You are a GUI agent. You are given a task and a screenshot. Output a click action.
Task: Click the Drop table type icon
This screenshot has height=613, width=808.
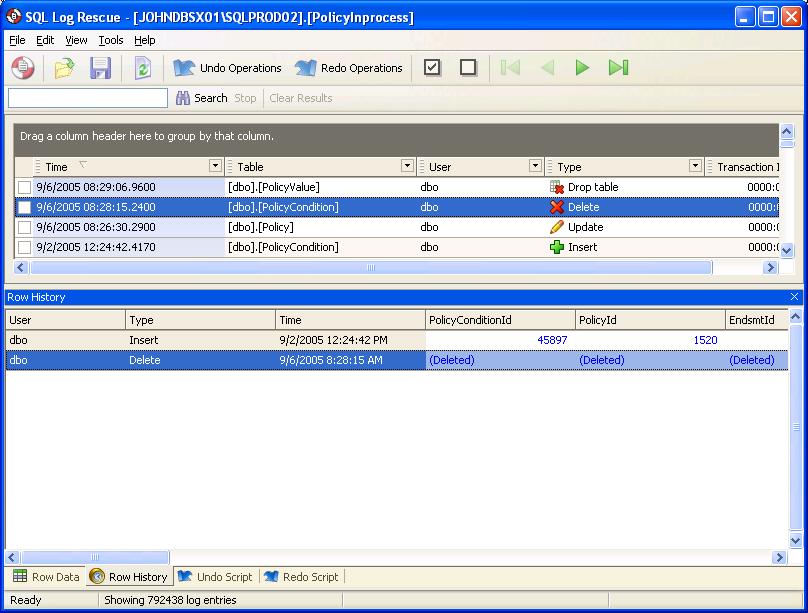click(x=557, y=187)
